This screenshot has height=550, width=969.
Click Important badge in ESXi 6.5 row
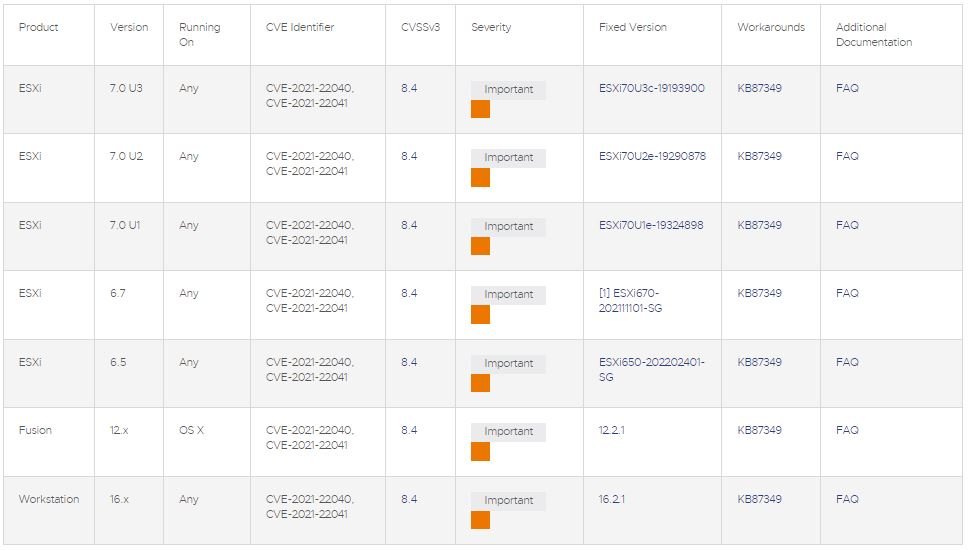tap(508, 363)
